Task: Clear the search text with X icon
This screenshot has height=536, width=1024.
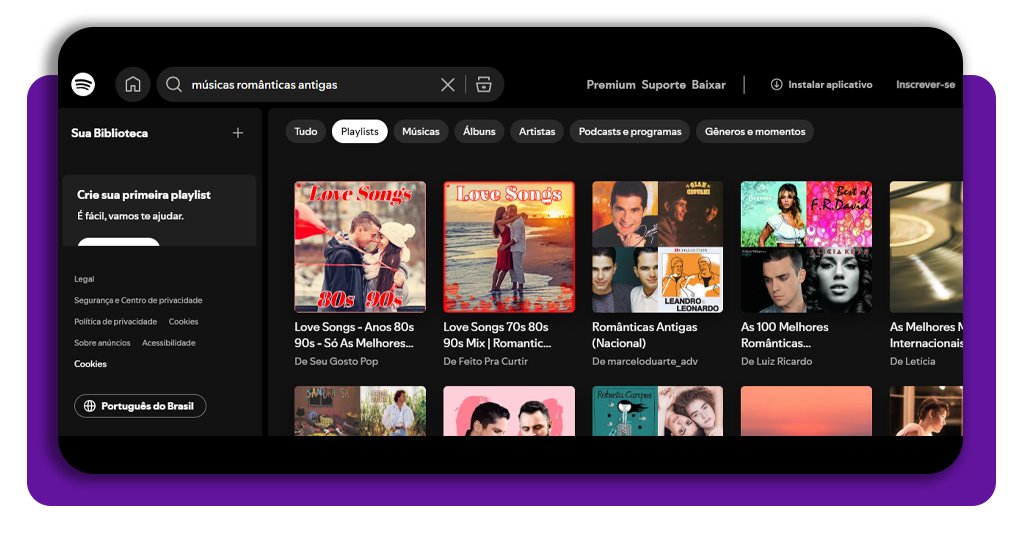Action: pyautogui.click(x=447, y=85)
